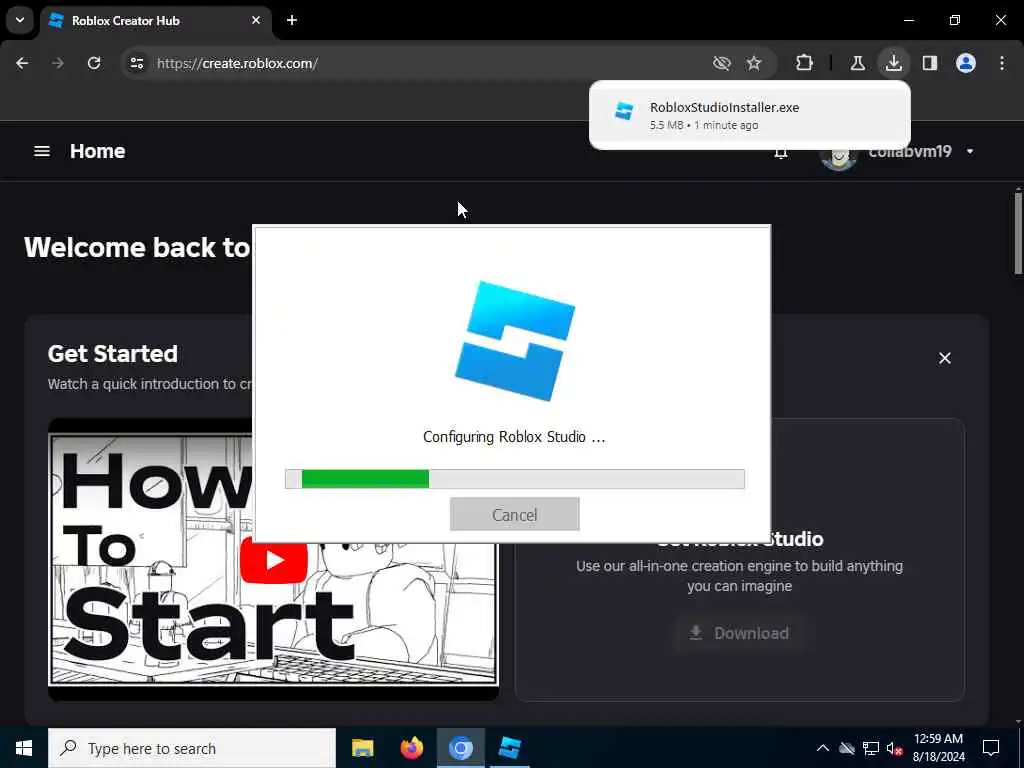Click the collabvm19 profile avatar
This screenshot has height=768, width=1024.
839,157
